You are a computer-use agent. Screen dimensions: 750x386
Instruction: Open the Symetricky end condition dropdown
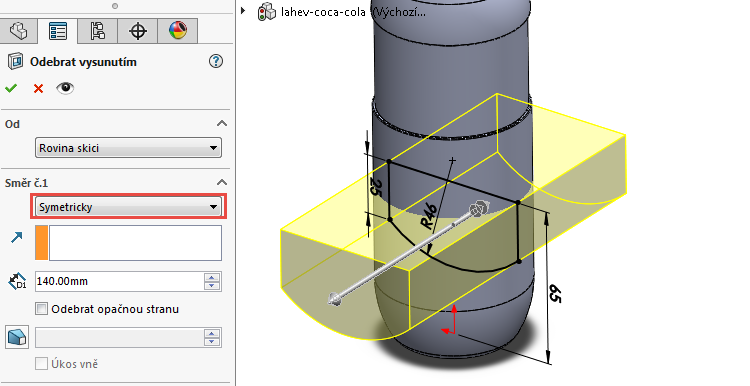[x=129, y=207]
